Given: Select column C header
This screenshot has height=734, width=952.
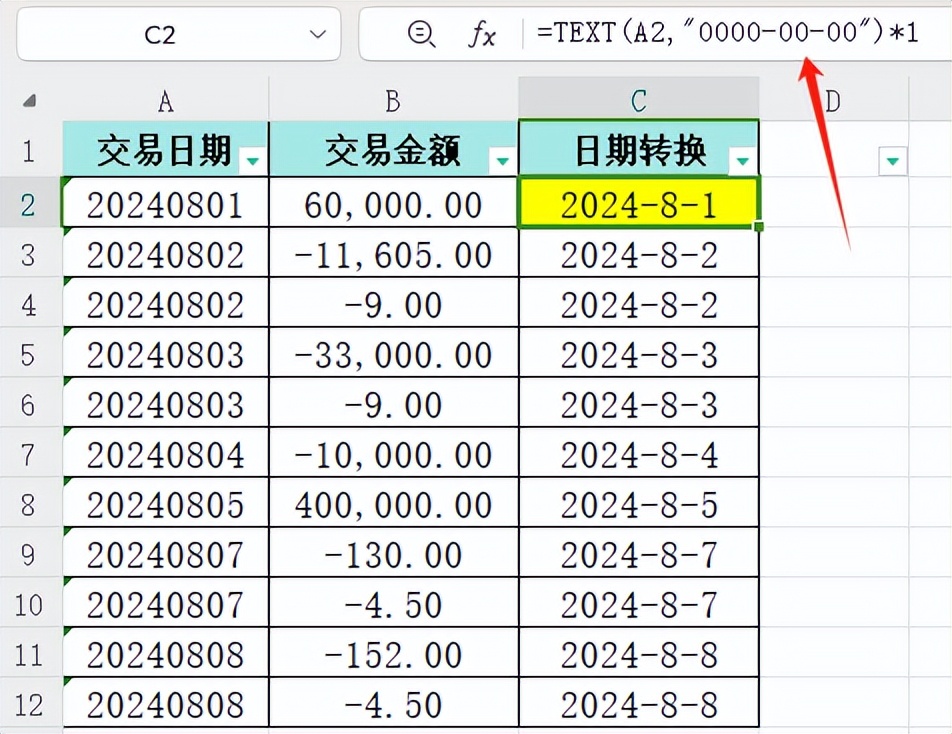Looking at the screenshot, I should pyautogui.click(x=639, y=101).
